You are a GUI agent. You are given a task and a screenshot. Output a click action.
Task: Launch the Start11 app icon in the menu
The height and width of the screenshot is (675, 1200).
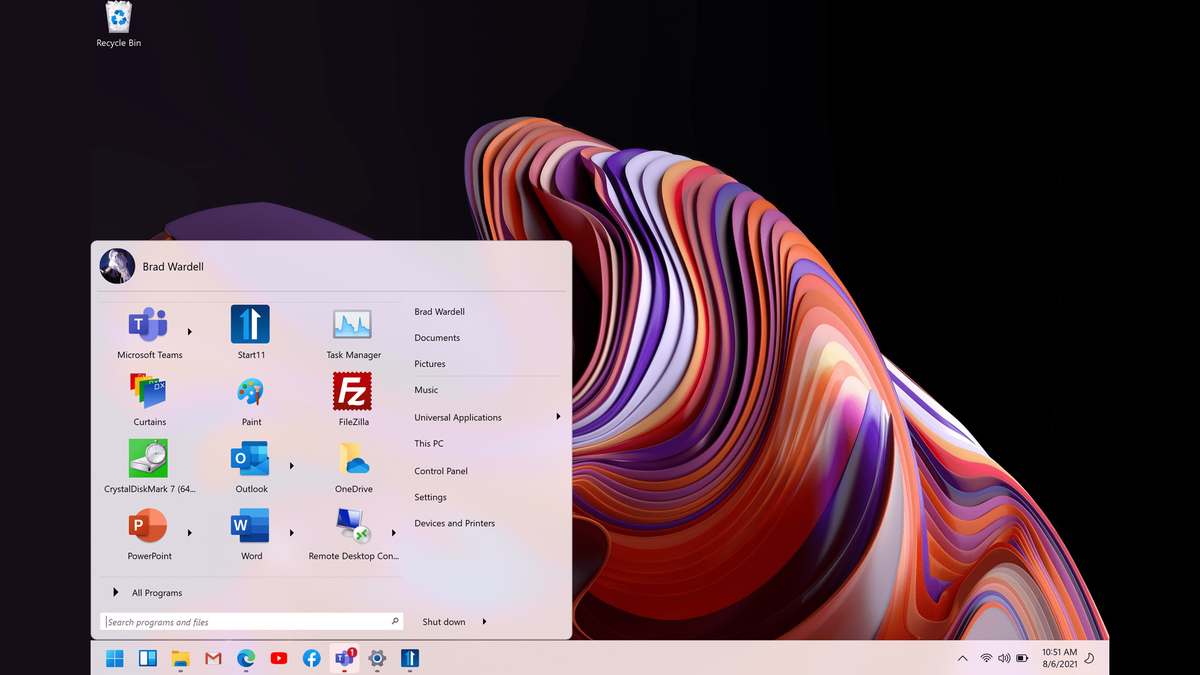pyautogui.click(x=251, y=332)
